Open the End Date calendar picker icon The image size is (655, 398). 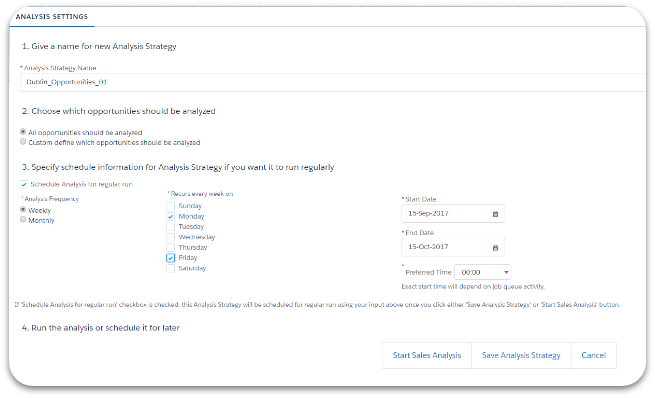[x=495, y=248]
